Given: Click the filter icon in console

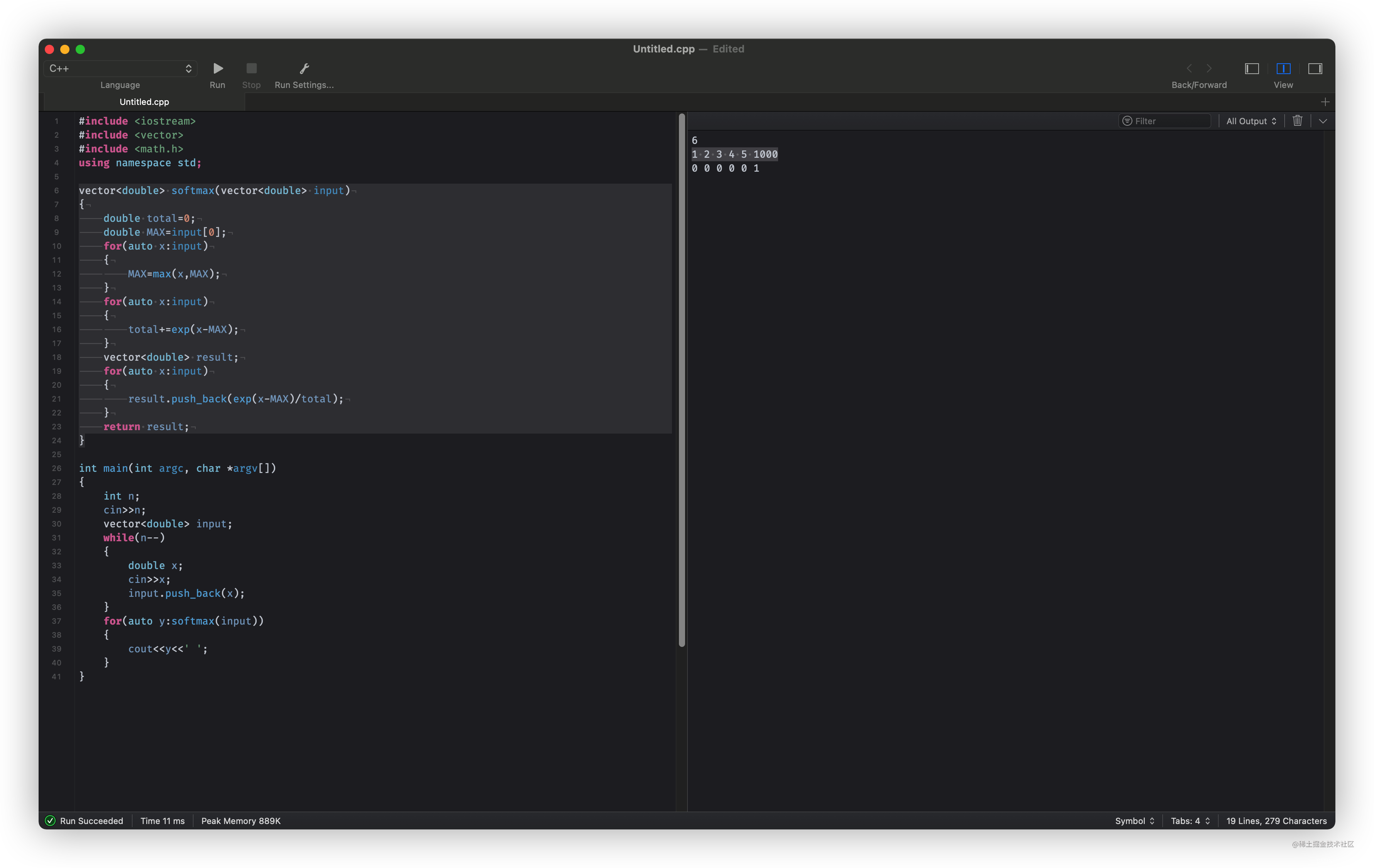Looking at the screenshot, I should pyautogui.click(x=1127, y=121).
